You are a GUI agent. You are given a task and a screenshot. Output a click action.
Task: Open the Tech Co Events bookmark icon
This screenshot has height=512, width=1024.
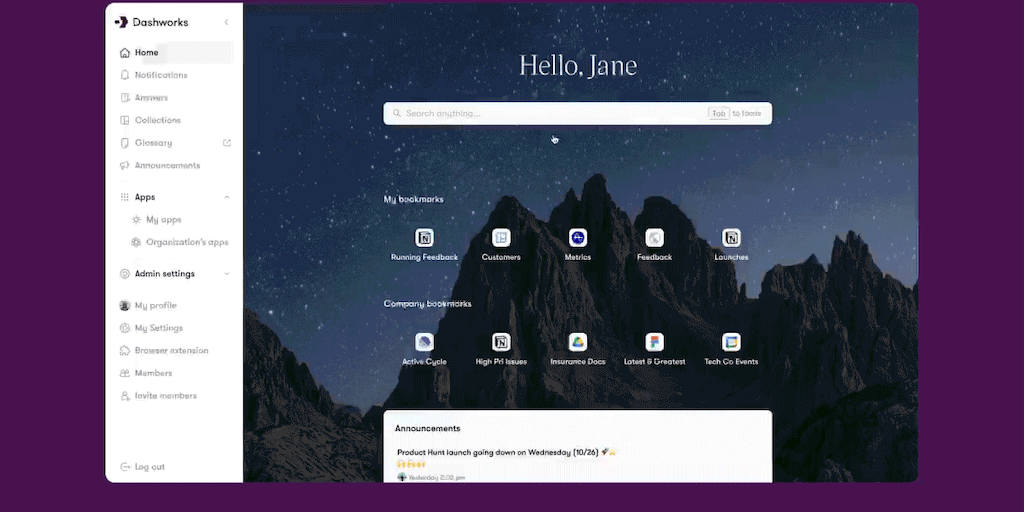(x=731, y=342)
